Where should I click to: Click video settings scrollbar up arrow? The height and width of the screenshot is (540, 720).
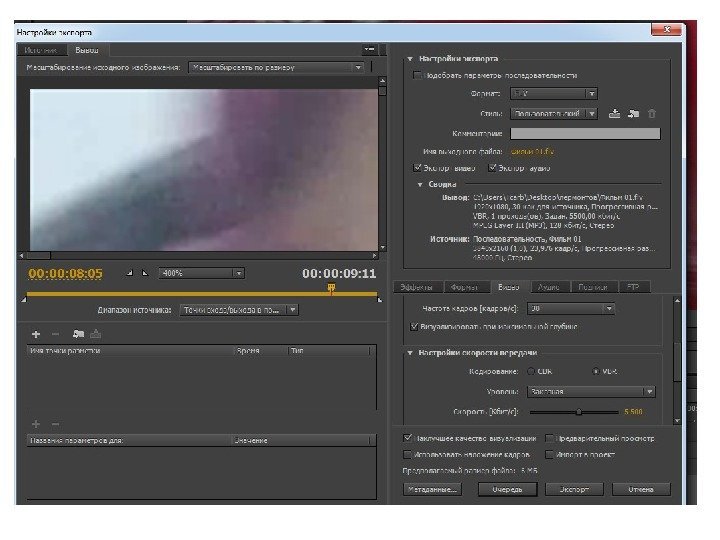click(x=677, y=300)
